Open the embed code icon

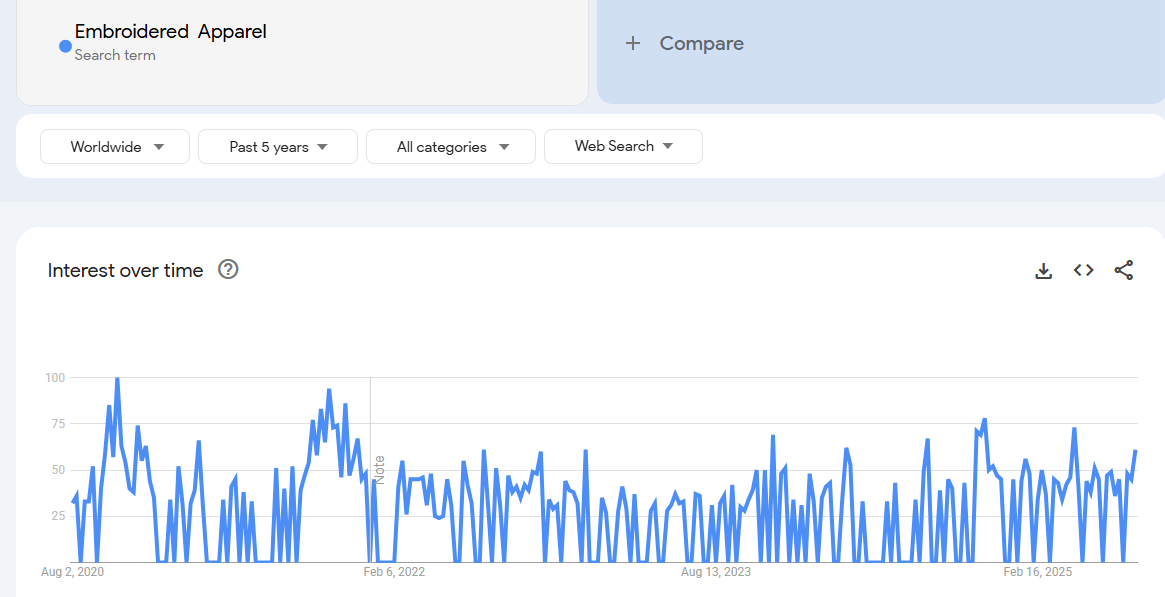pyautogui.click(x=1083, y=270)
